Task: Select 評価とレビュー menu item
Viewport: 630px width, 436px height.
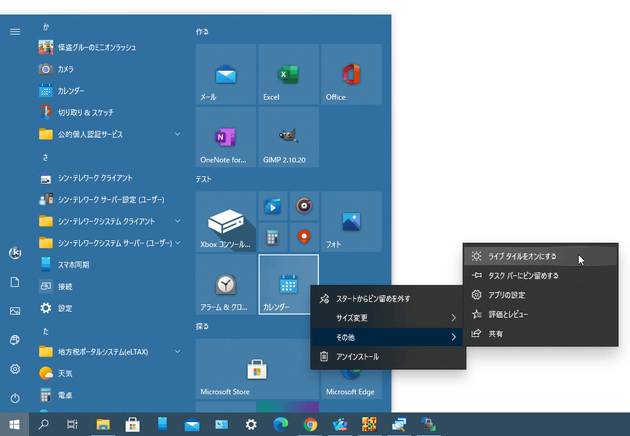Action: (x=540, y=314)
